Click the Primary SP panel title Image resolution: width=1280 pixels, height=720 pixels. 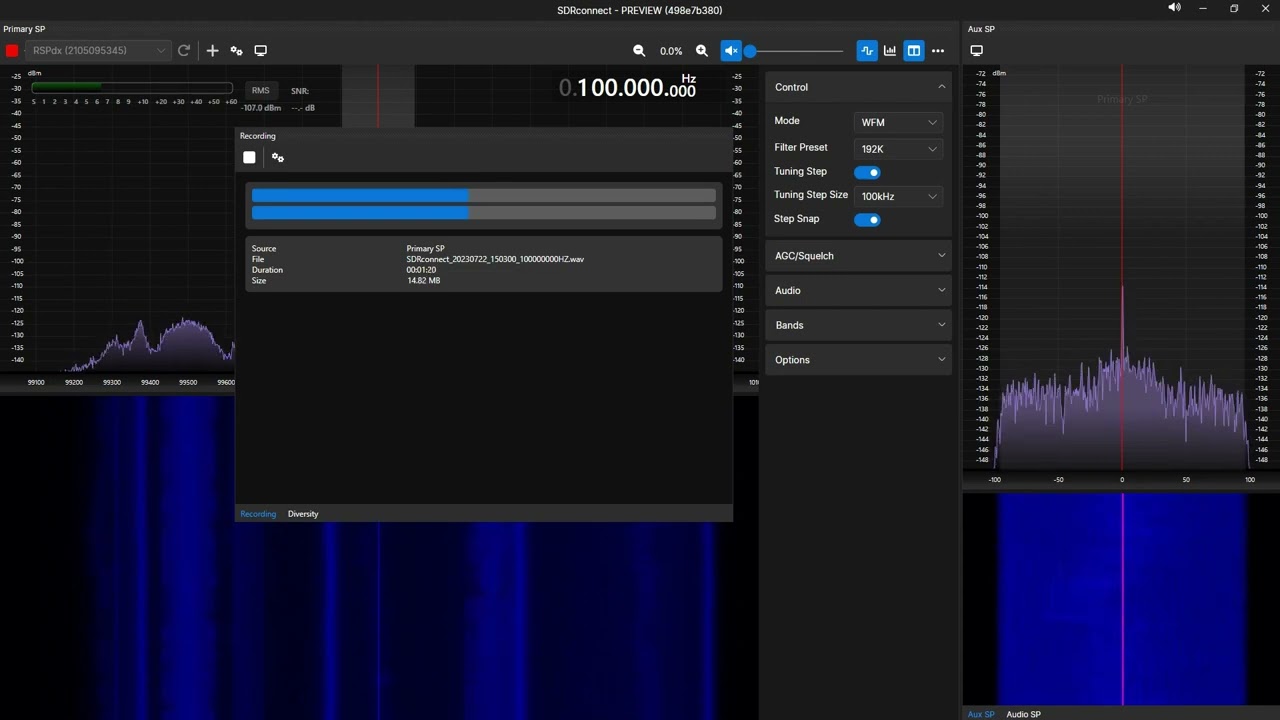click(x=24, y=29)
